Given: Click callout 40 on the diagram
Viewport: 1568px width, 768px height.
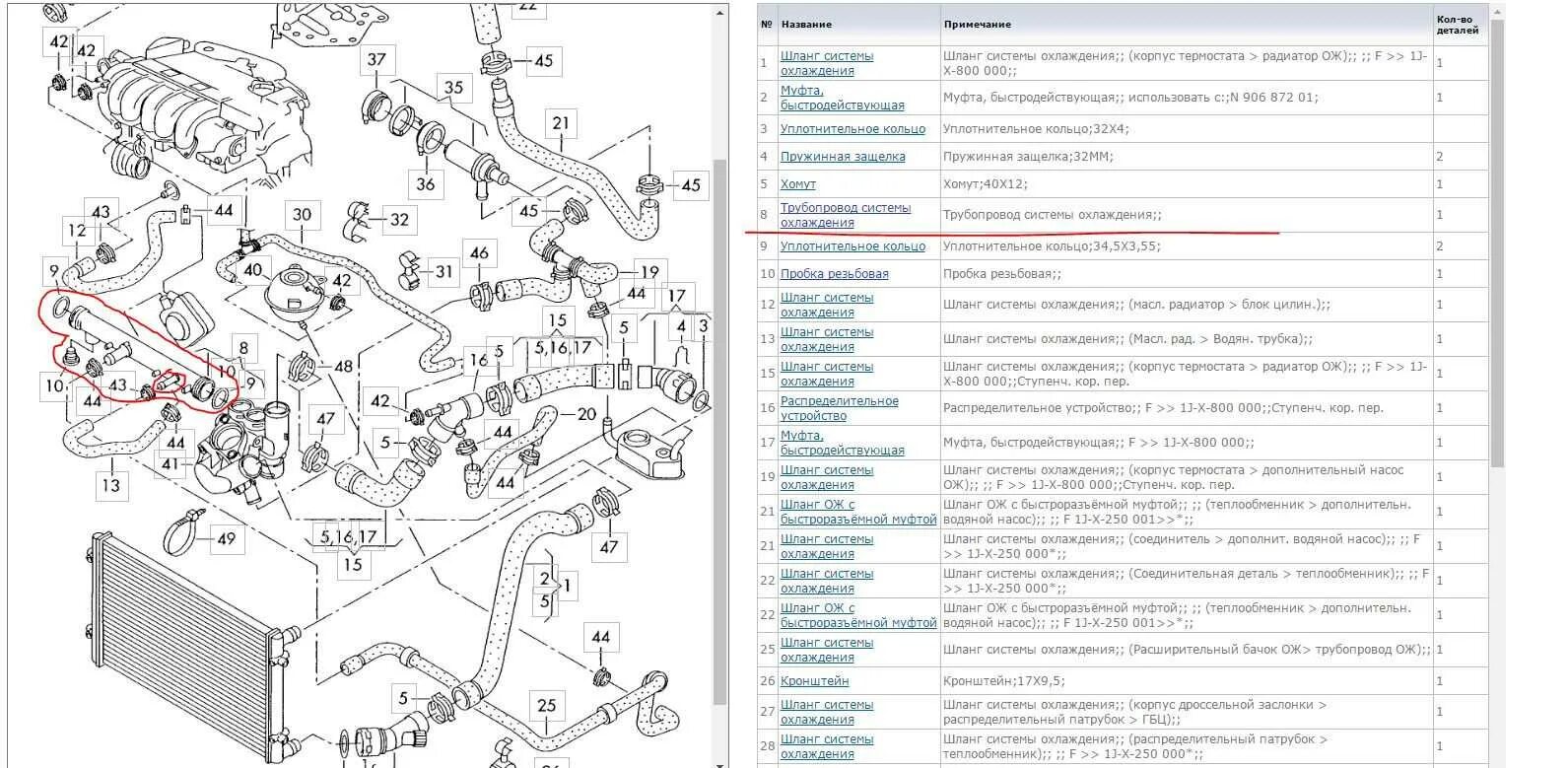Looking at the screenshot, I should [253, 270].
